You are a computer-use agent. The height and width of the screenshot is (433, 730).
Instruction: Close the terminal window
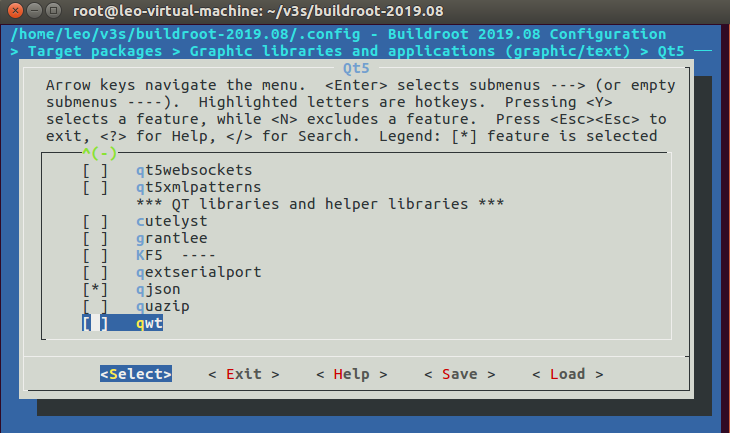pyautogui.click(x=15, y=10)
